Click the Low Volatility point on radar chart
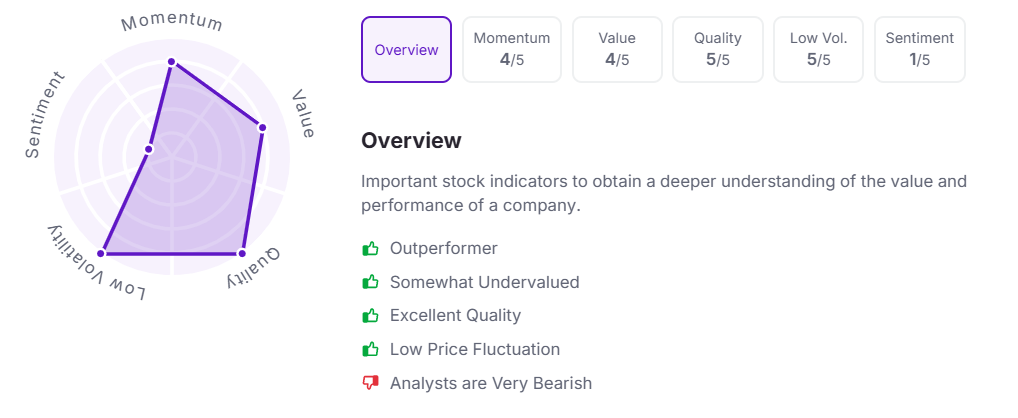The image size is (1018, 418). point(101,253)
